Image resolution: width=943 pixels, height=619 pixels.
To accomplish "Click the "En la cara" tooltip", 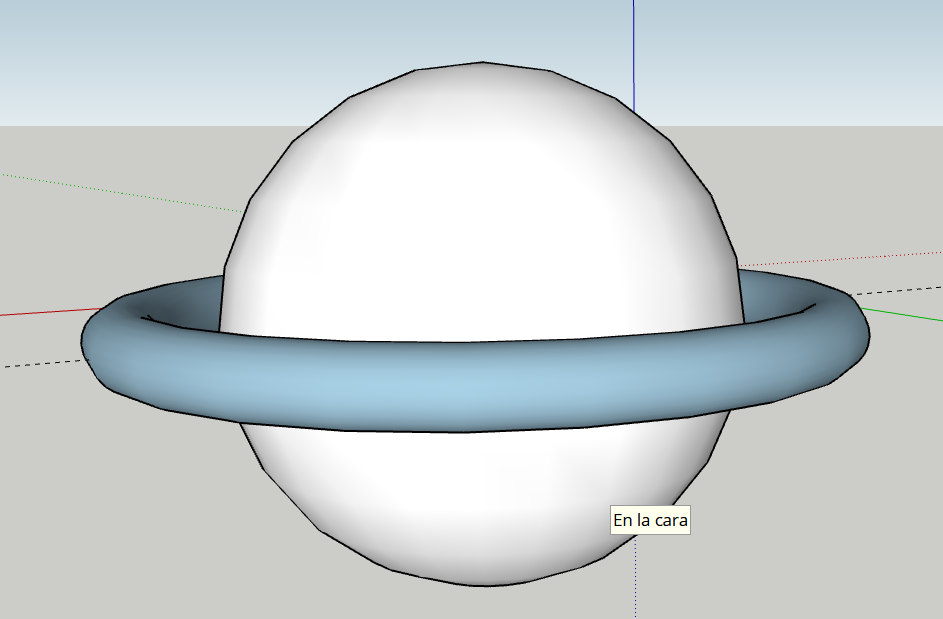I will click(650, 521).
